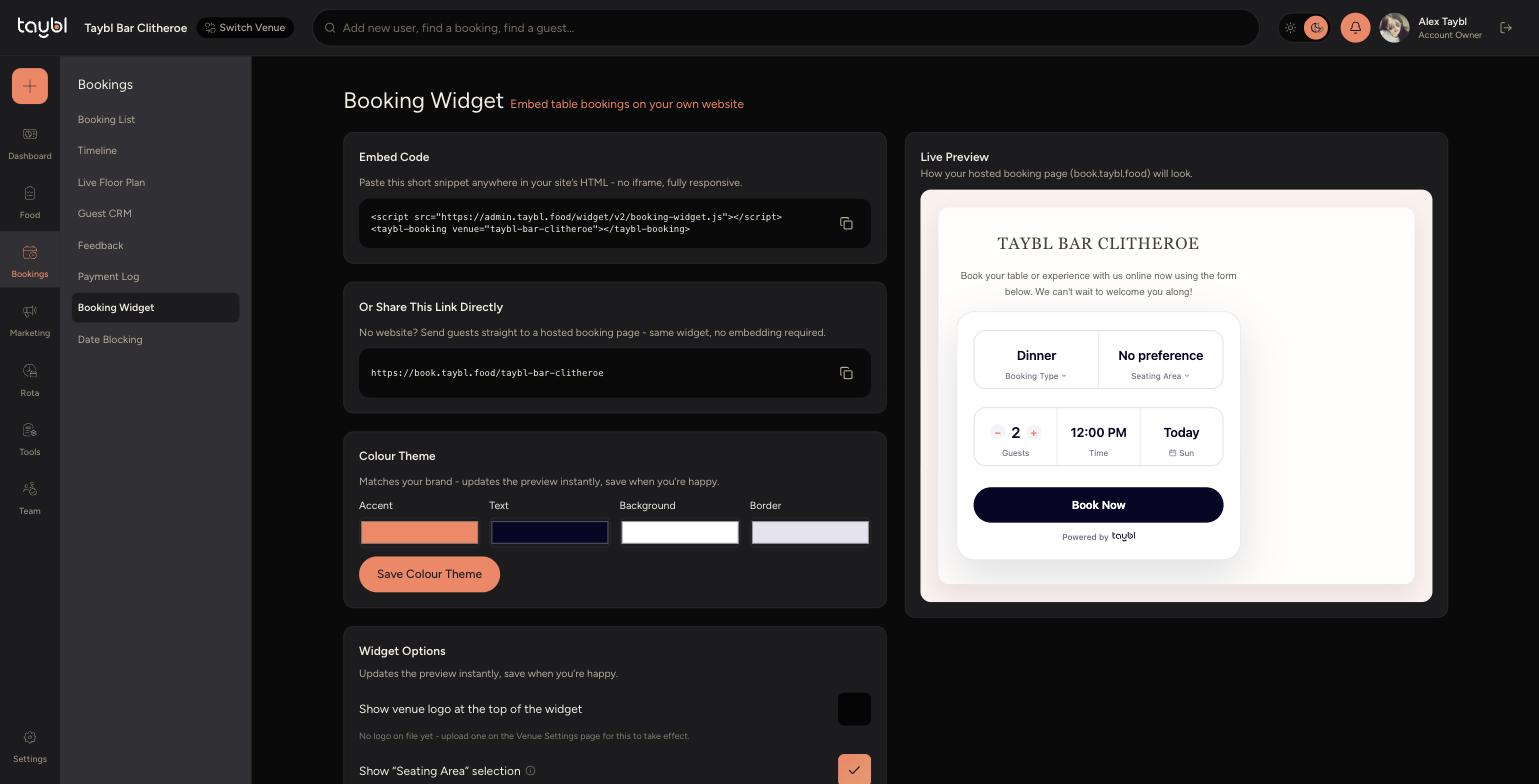Select Booking Widget menu item
Image resolution: width=1539 pixels, height=784 pixels.
[x=155, y=308]
